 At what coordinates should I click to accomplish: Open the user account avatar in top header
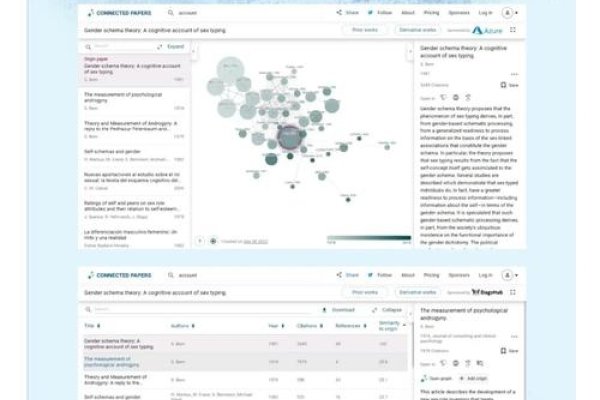point(509,14)
